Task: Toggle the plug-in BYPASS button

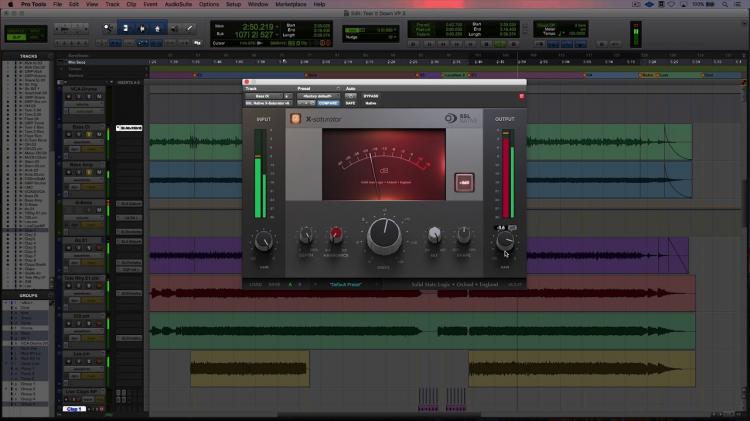Action: point(371,96)
